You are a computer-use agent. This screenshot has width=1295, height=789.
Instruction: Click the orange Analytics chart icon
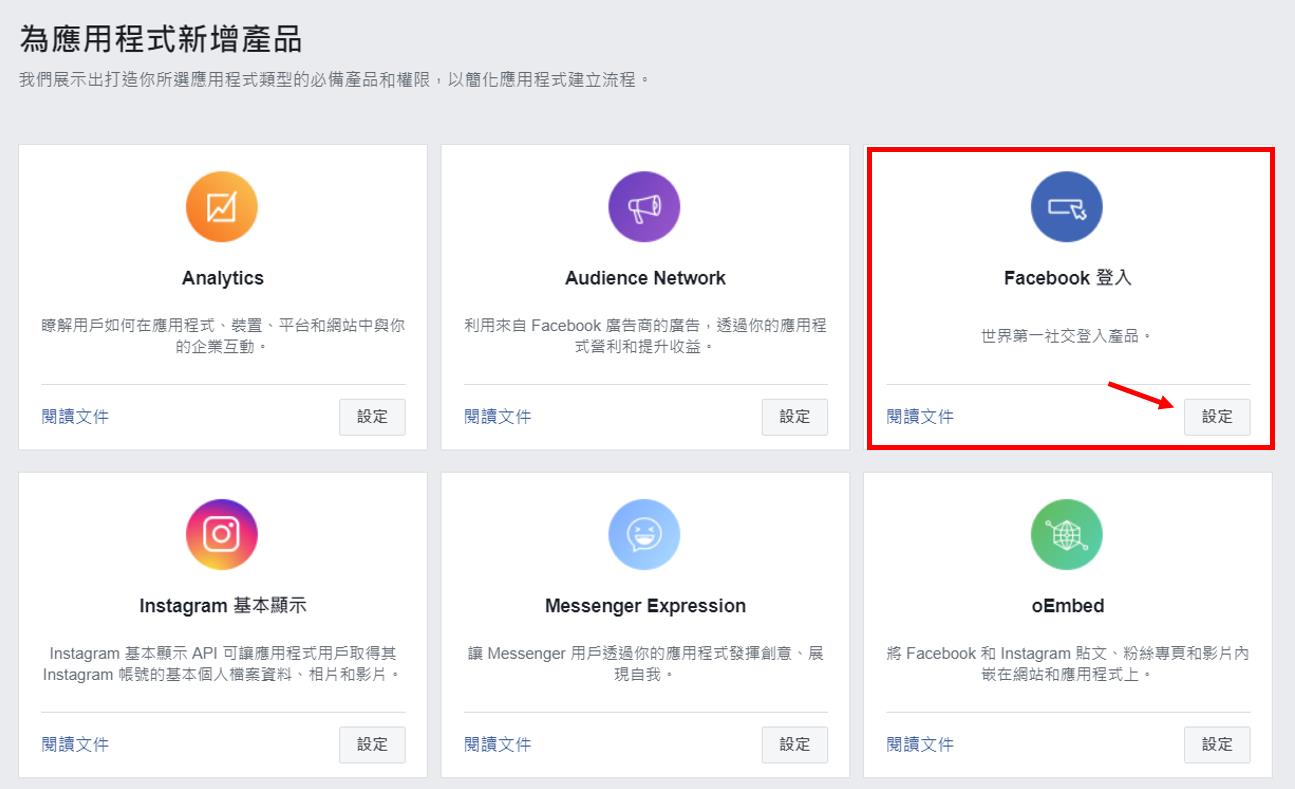[222, 207]
